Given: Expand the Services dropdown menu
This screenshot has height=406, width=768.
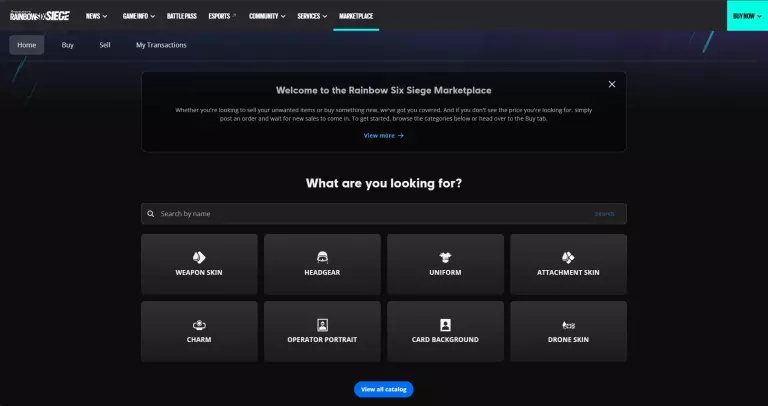Looking at the screenshot, I should [312, 16].
